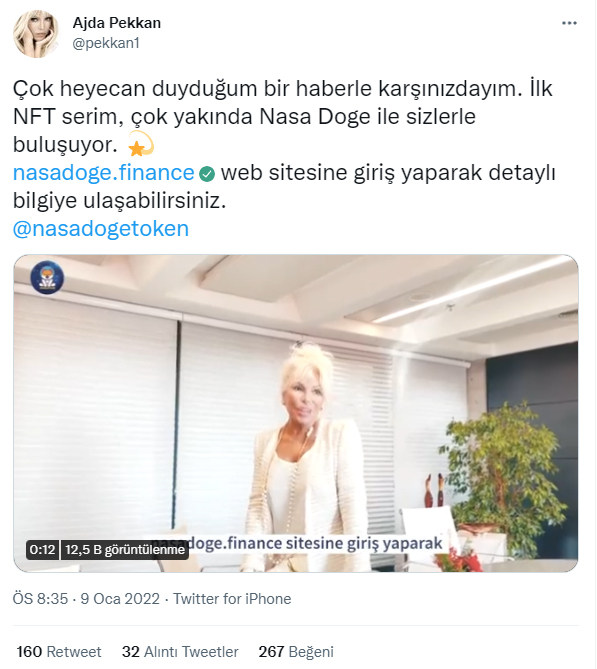Viewport: 597px width, 669px height.
Task: Click the 0:12 video duration badge
Action: tap(43, 550)
